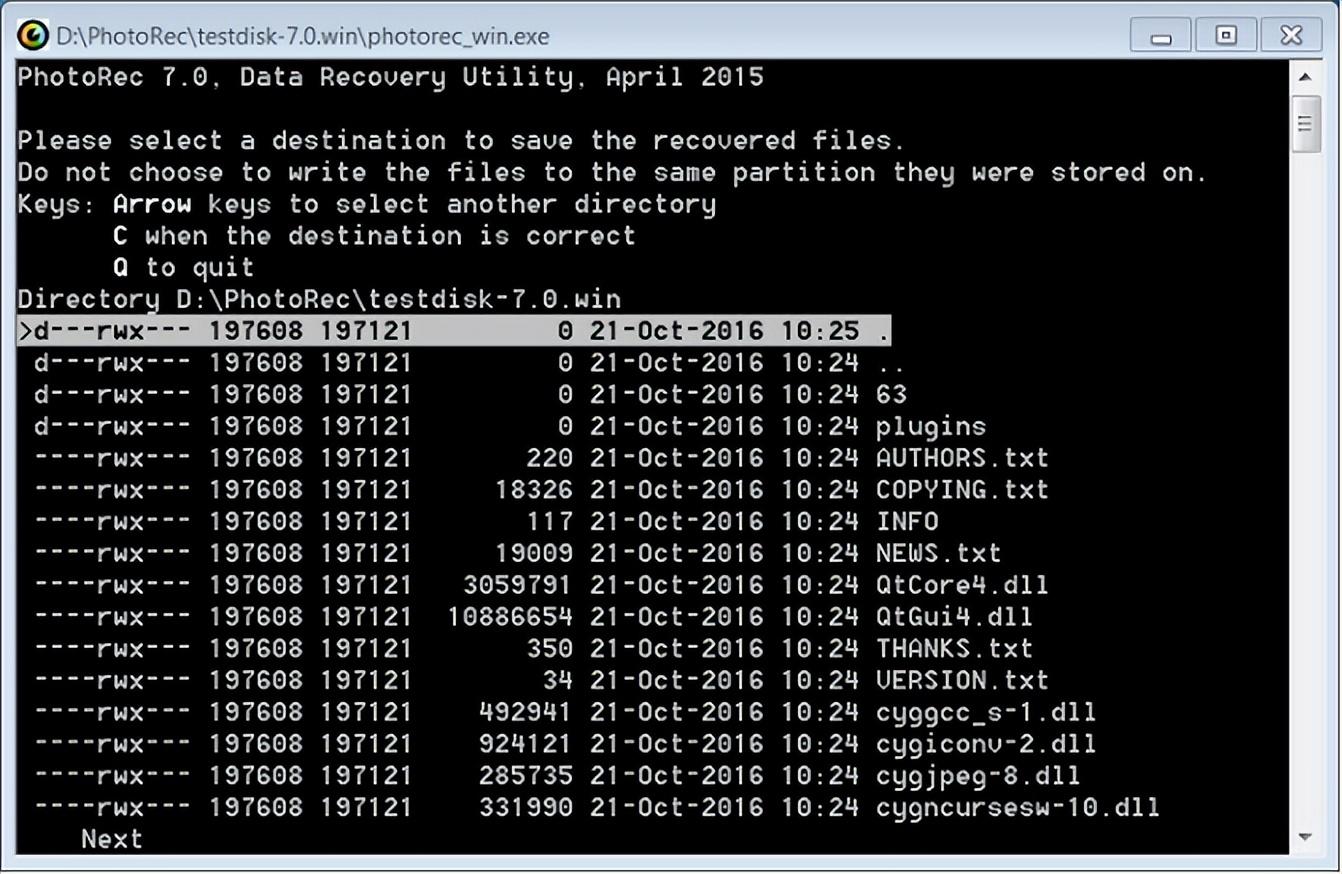The width and height of the screenshot is (1342, 874).
Task: Close the photorec_win.exe window
Action: [x=1291, y=36]
